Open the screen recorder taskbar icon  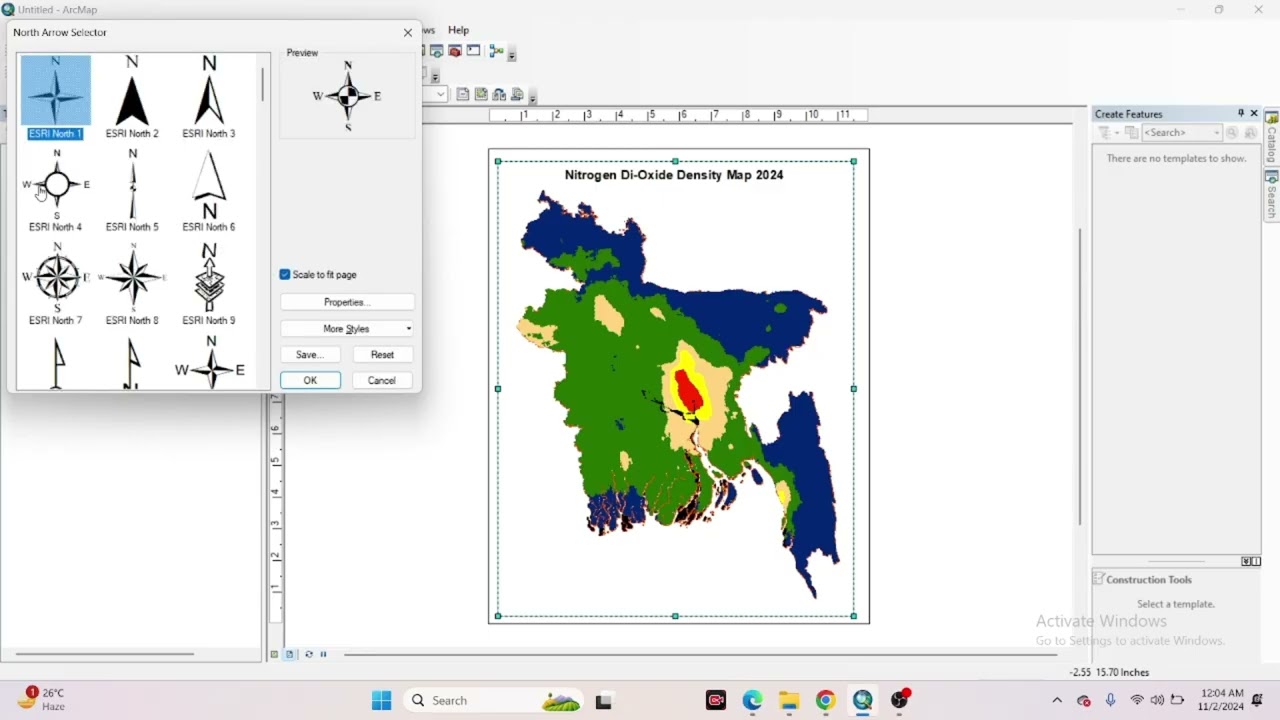coord(716,701)
